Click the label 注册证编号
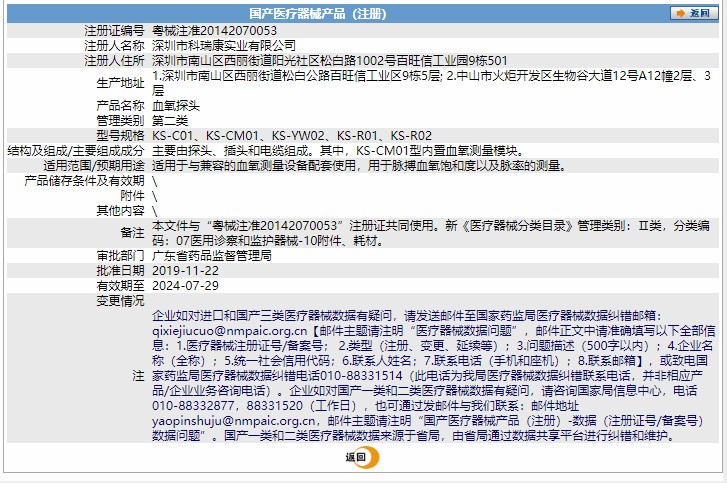This screenshot has width=727, height=483. point(114,31)
